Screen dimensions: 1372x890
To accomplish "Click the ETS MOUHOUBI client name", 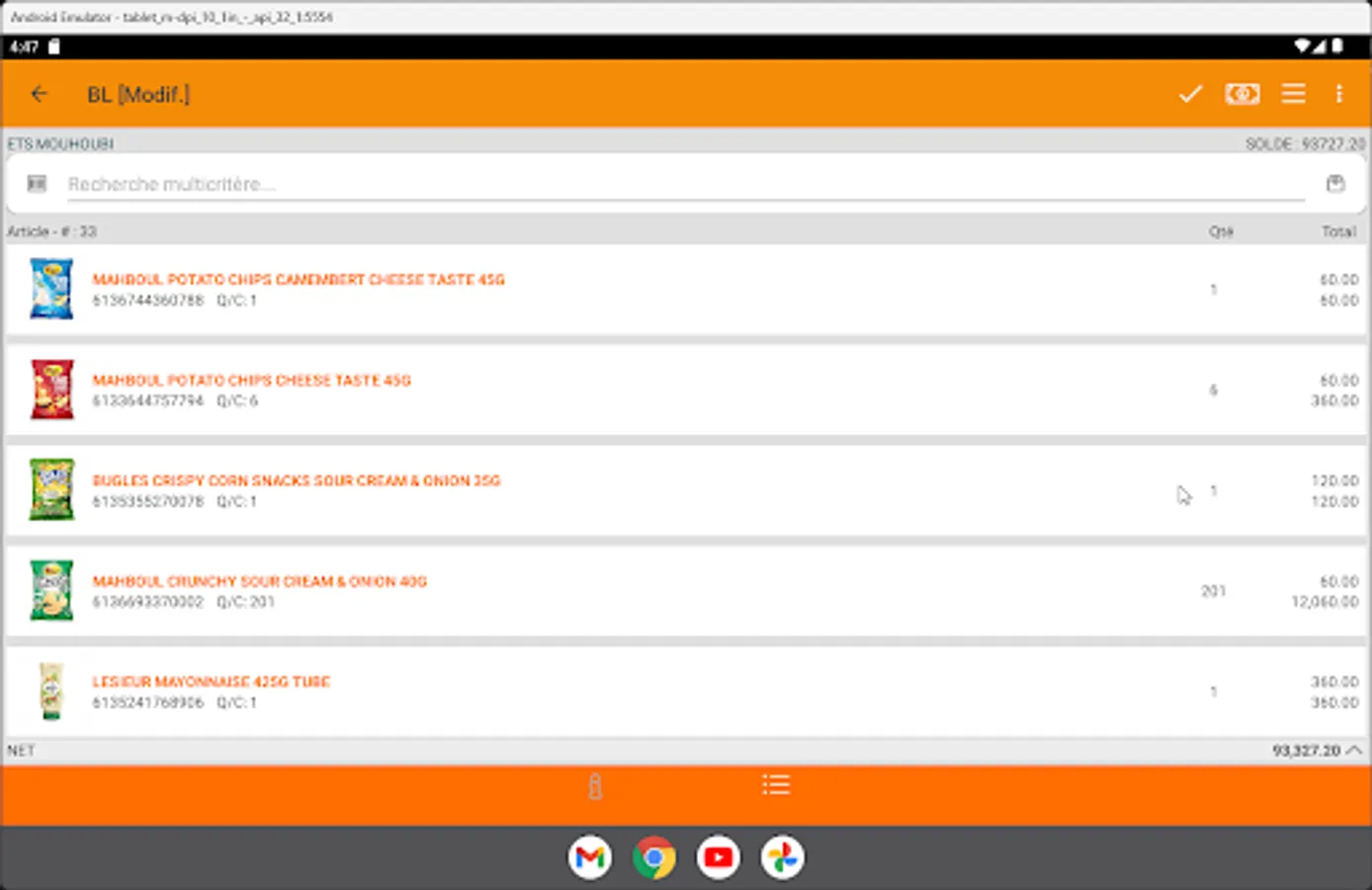I will tap(60, 144).
